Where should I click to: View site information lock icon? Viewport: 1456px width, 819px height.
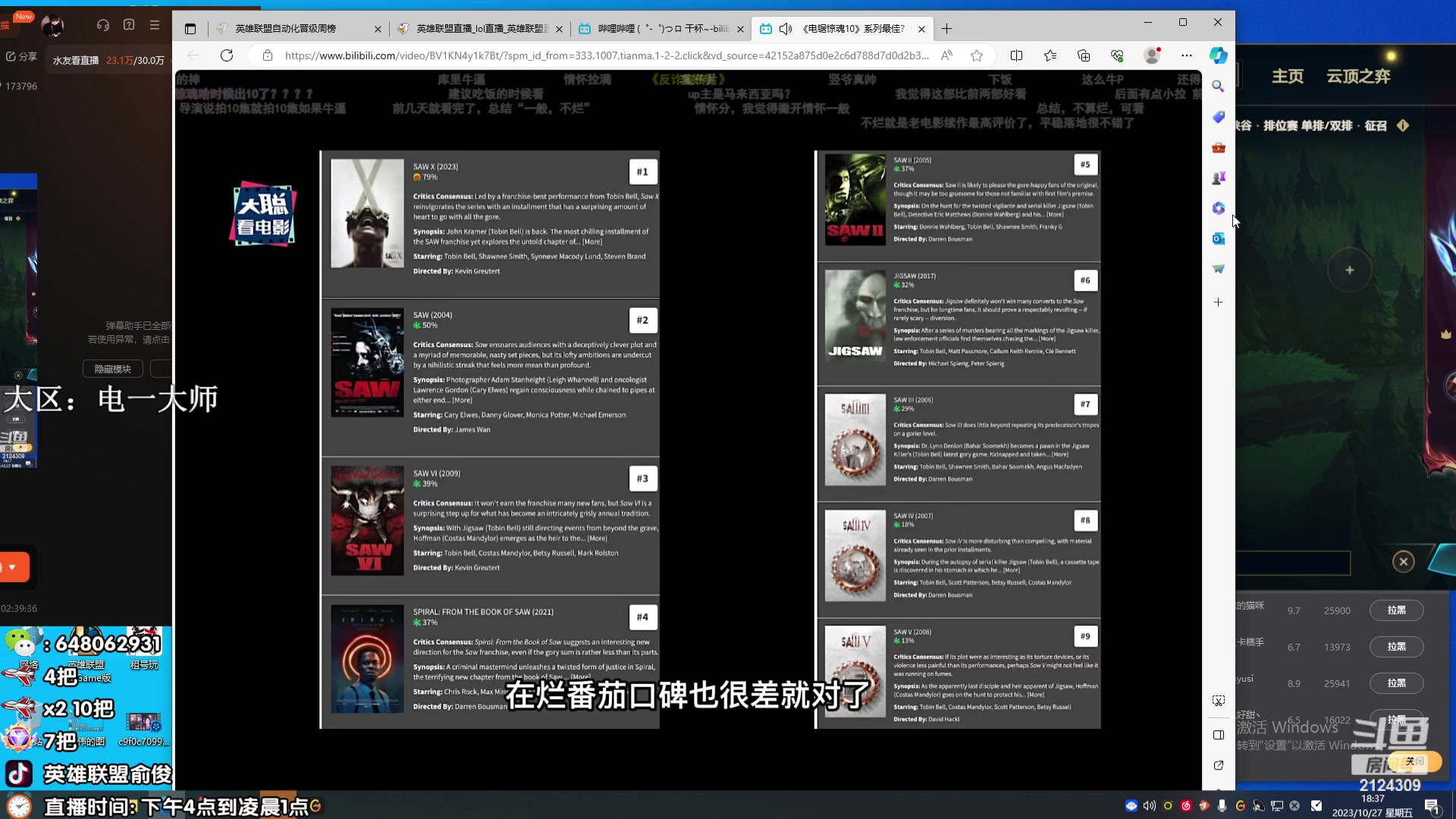pos(267,55)
